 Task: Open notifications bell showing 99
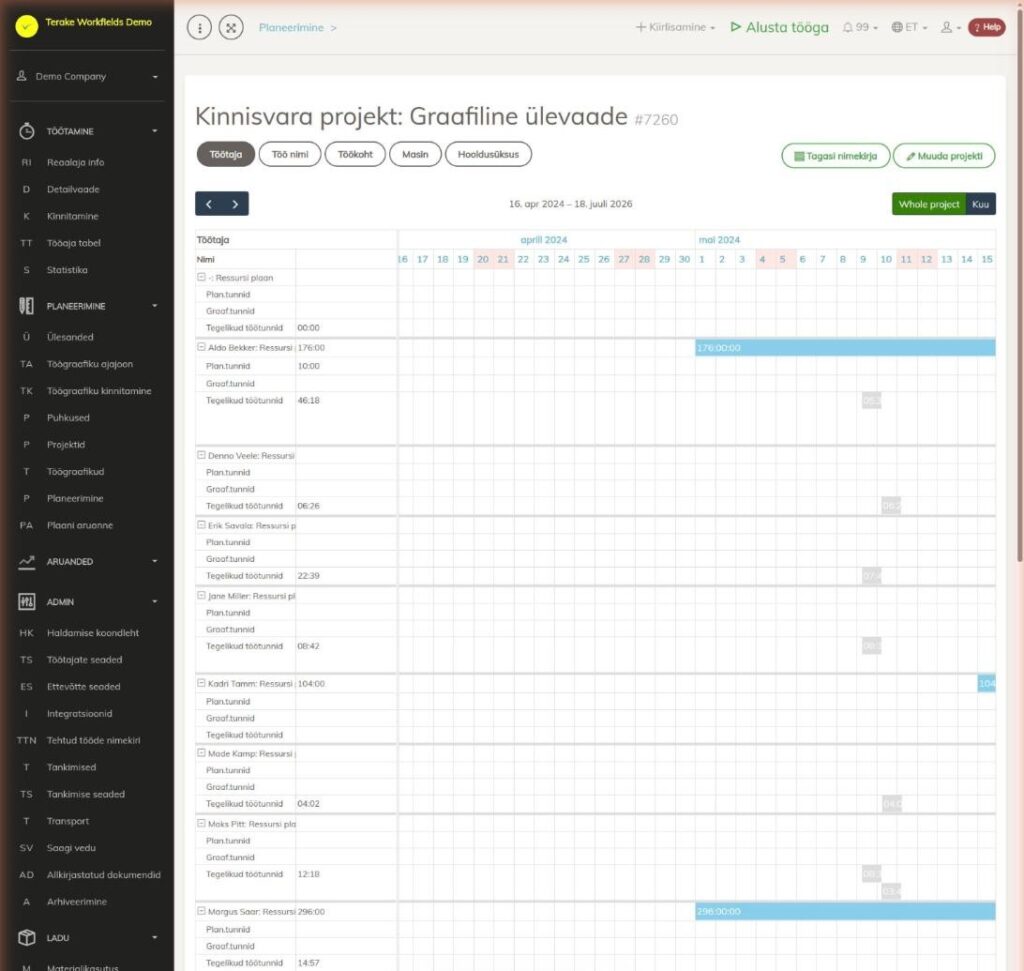click(x=859, y=27)
